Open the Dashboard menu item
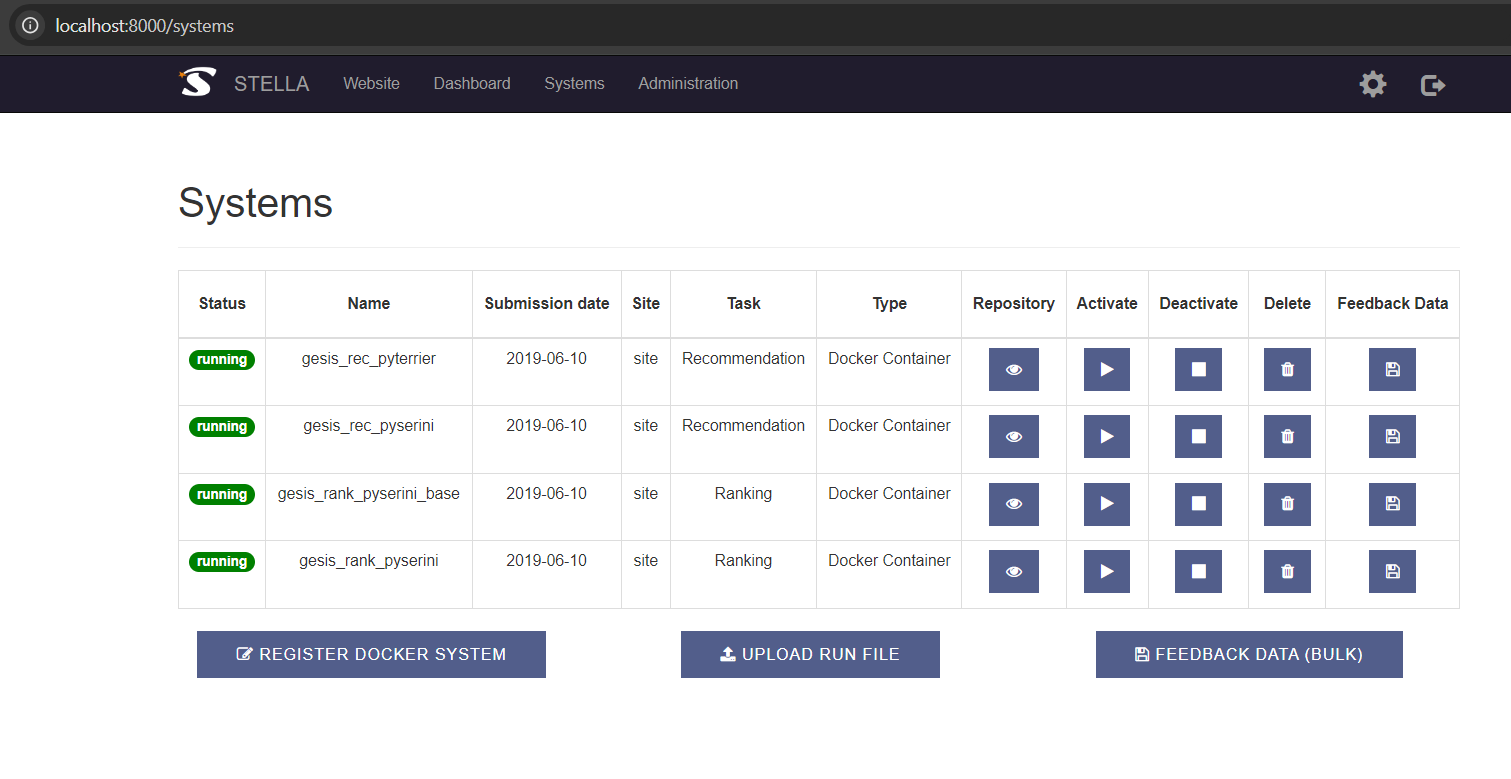1511x779 pixels. point(472,84)
